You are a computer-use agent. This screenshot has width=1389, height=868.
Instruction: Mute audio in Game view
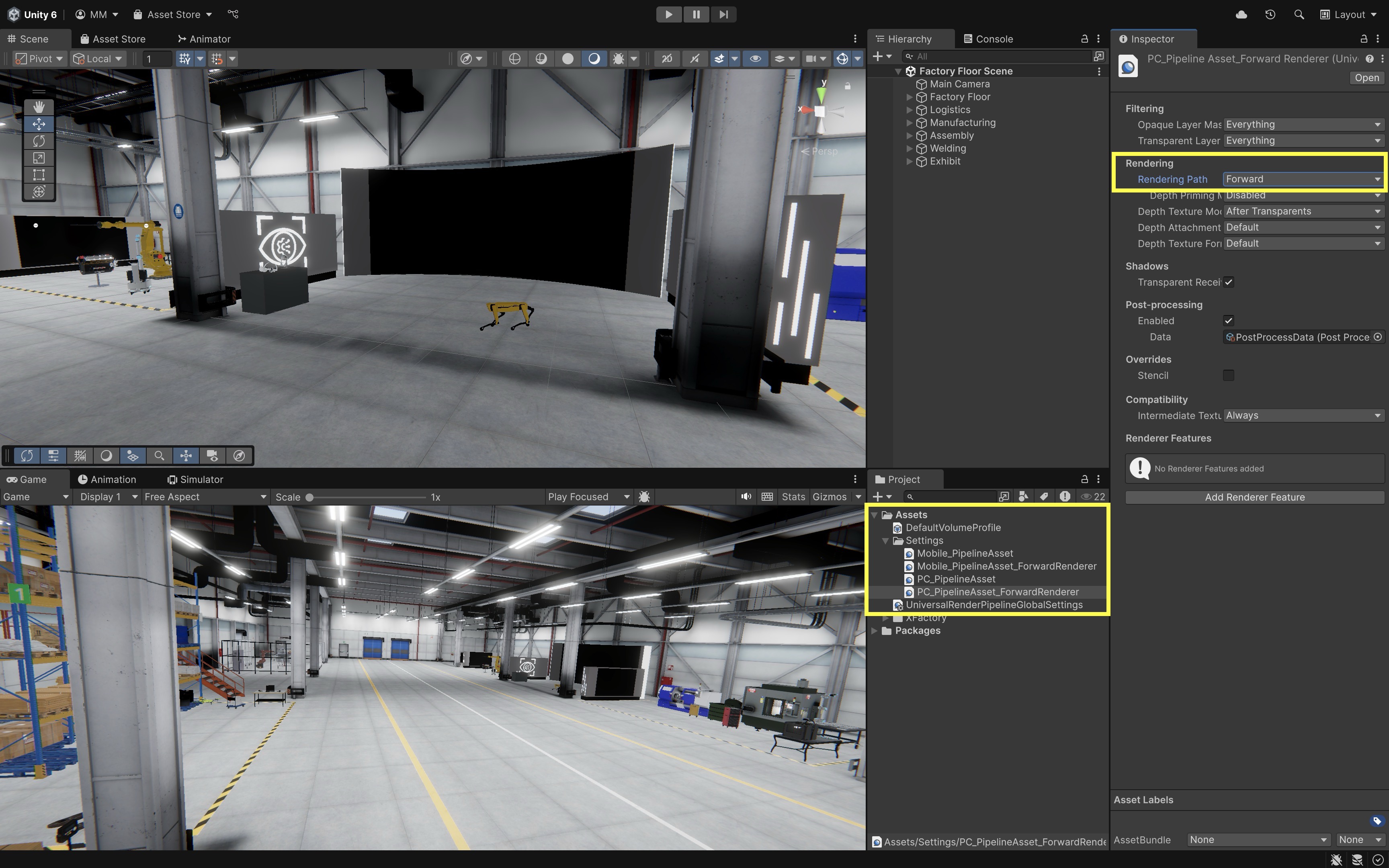(746, 497)
